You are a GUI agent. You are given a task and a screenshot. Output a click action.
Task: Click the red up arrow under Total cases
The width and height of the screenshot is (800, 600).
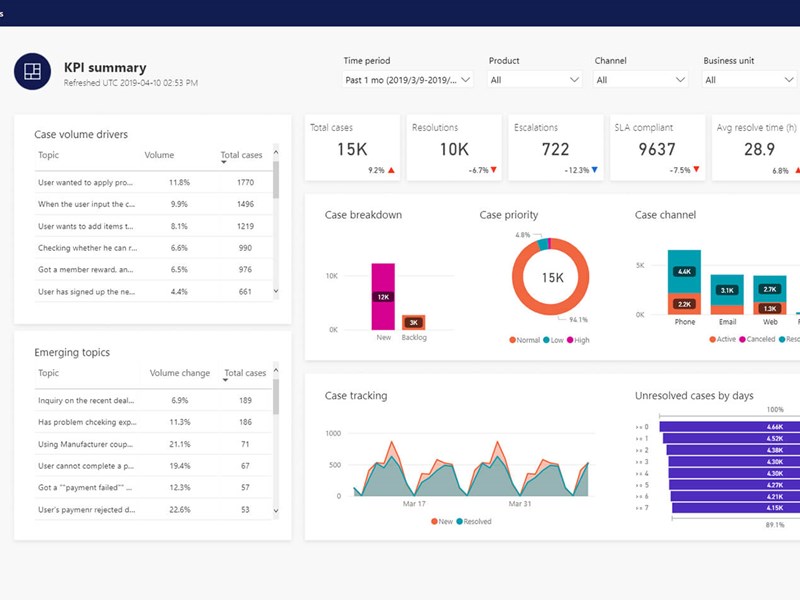391,170
